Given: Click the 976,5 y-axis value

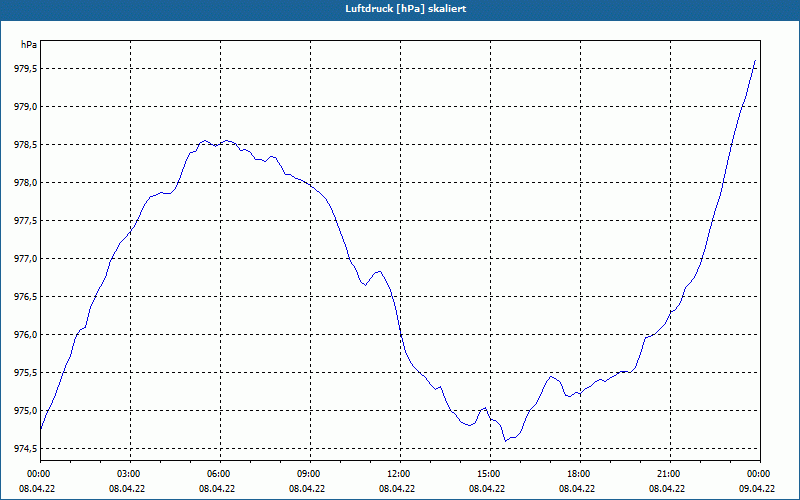Looking at the screenshot, I should pyautogui.click(x=26, y=296).
